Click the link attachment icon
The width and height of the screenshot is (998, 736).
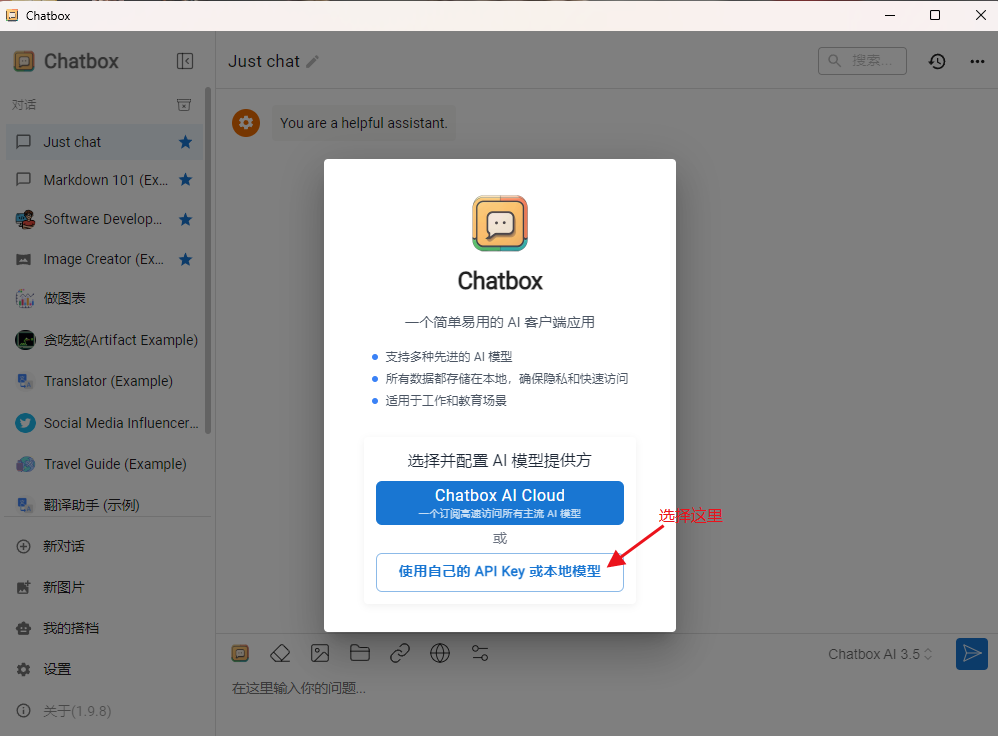(400, 653)
